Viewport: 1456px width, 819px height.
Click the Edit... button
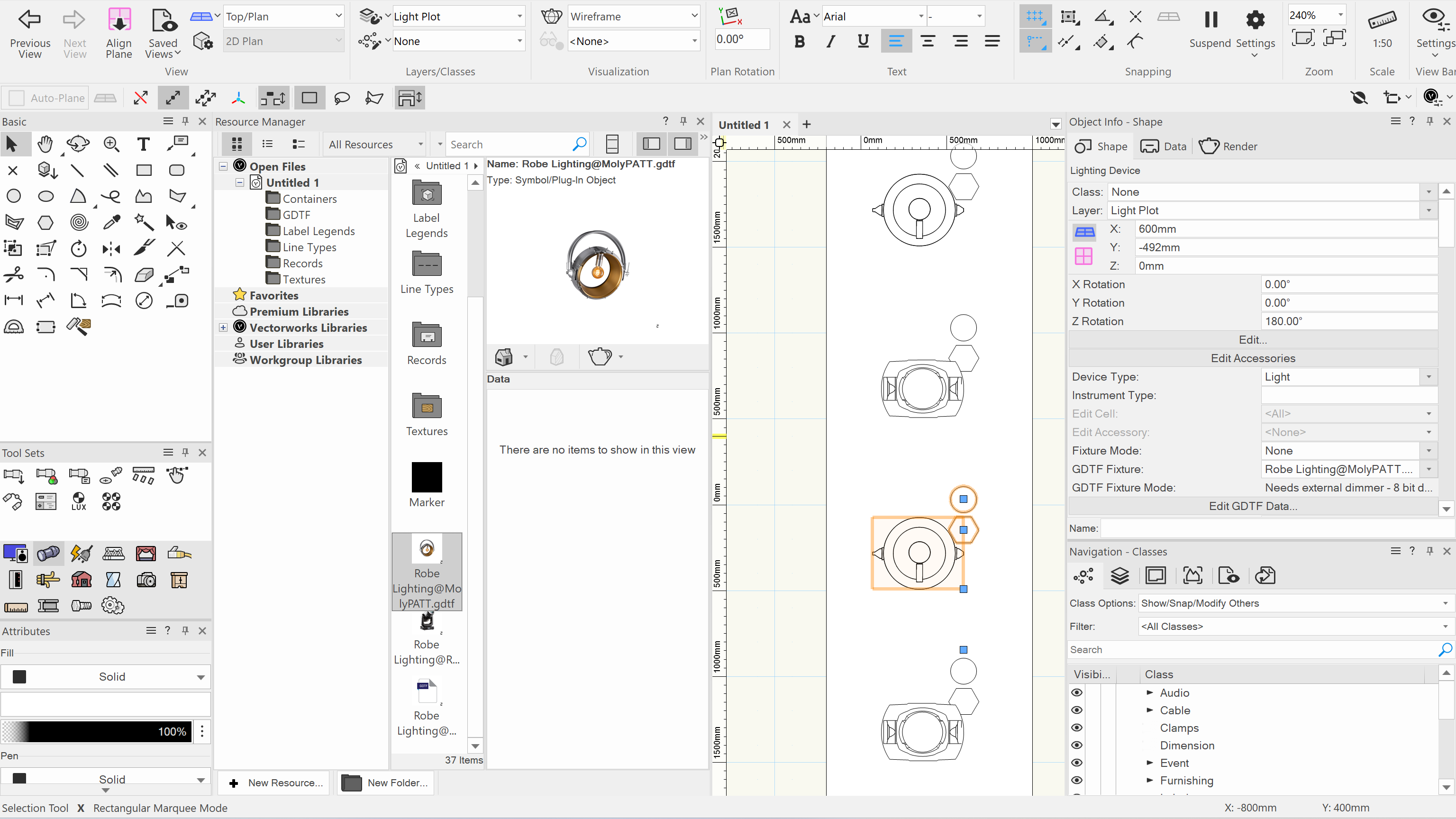[x=1253, y=340]
